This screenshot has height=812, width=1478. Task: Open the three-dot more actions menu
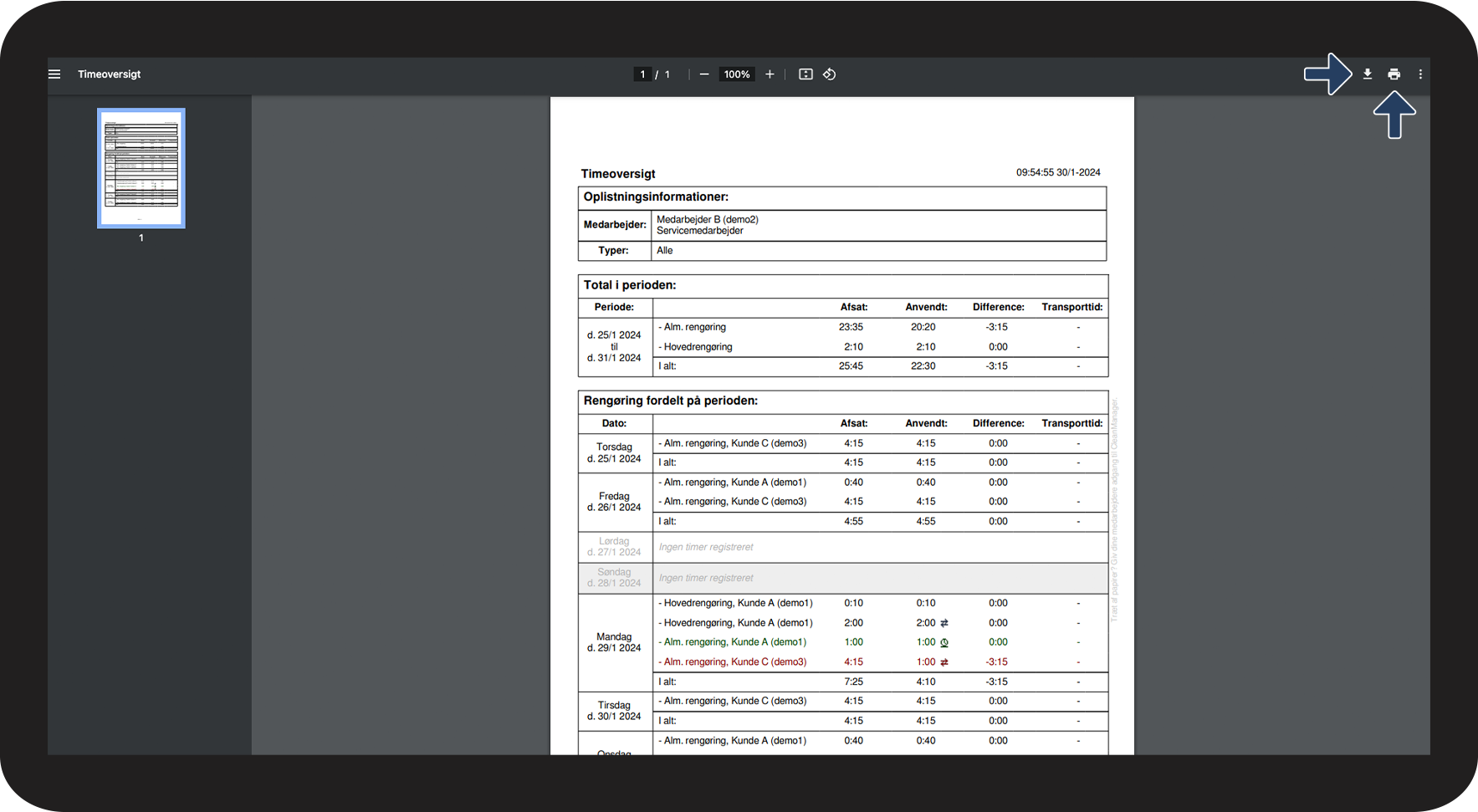[1420, 74]
